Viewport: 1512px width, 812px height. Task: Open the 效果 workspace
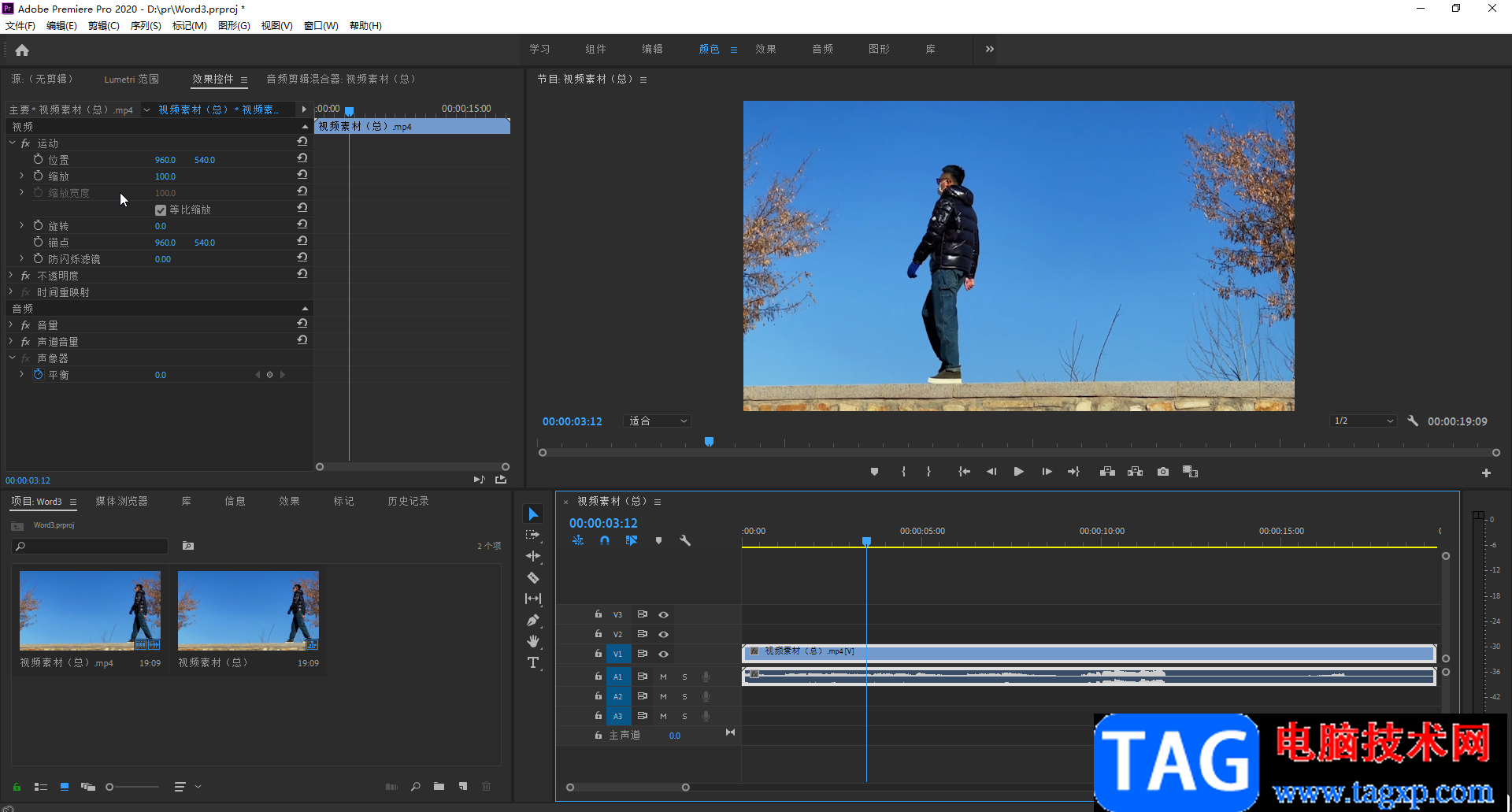pos(765,49)
